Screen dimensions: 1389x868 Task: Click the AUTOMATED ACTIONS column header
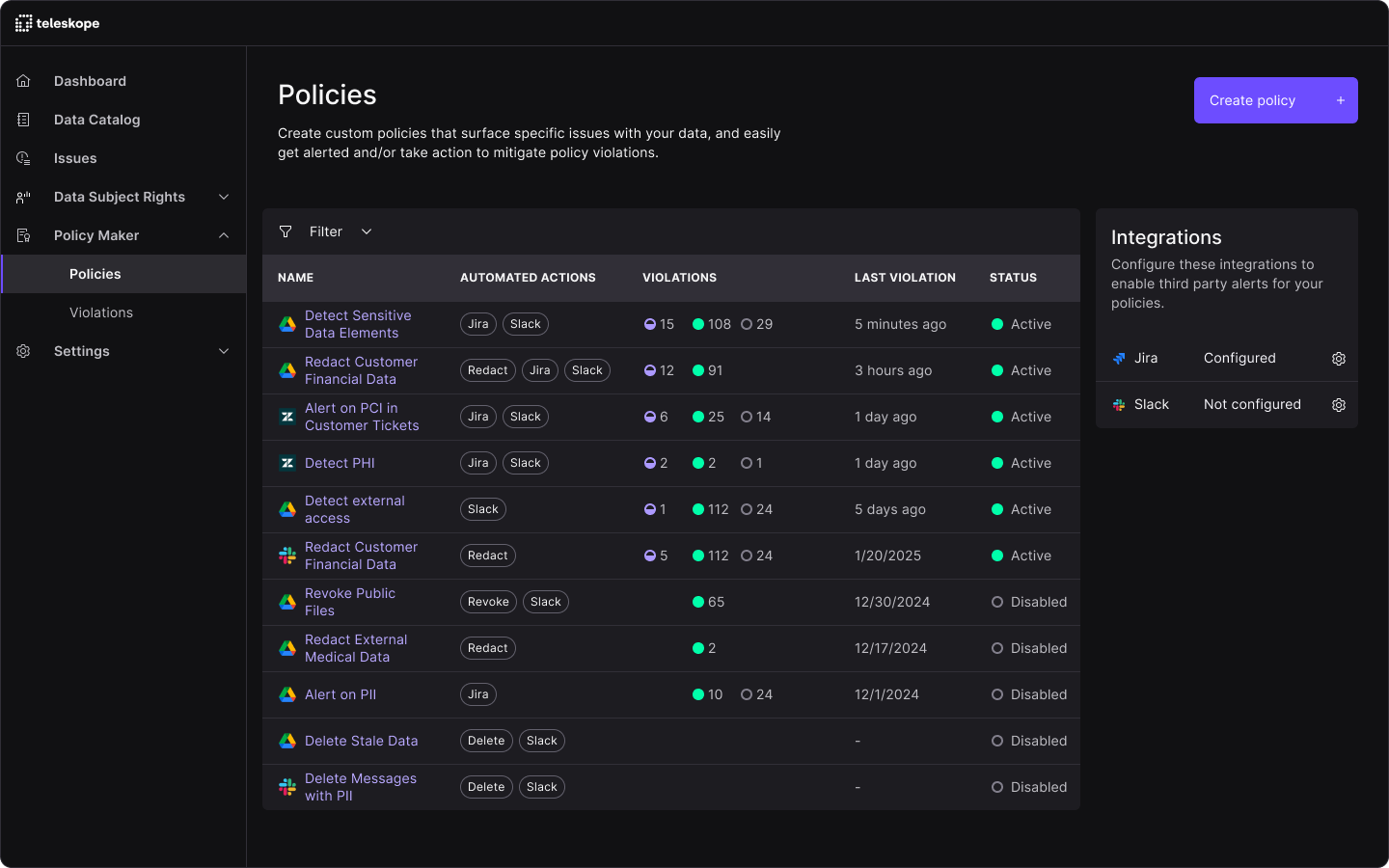(x=528, y=278)
